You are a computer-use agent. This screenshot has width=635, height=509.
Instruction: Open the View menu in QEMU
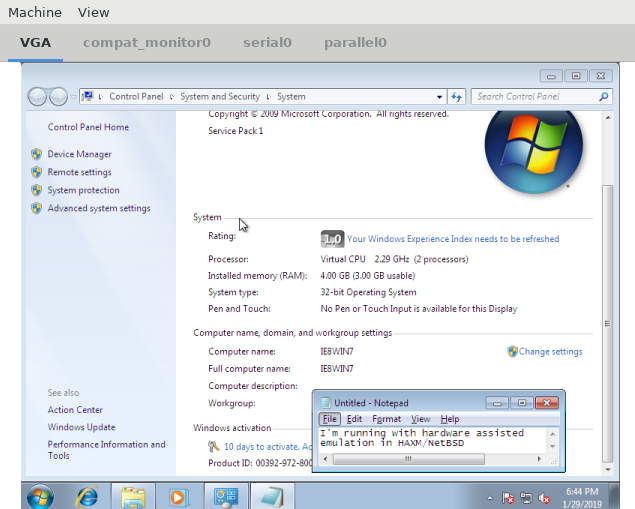[94, 12]
